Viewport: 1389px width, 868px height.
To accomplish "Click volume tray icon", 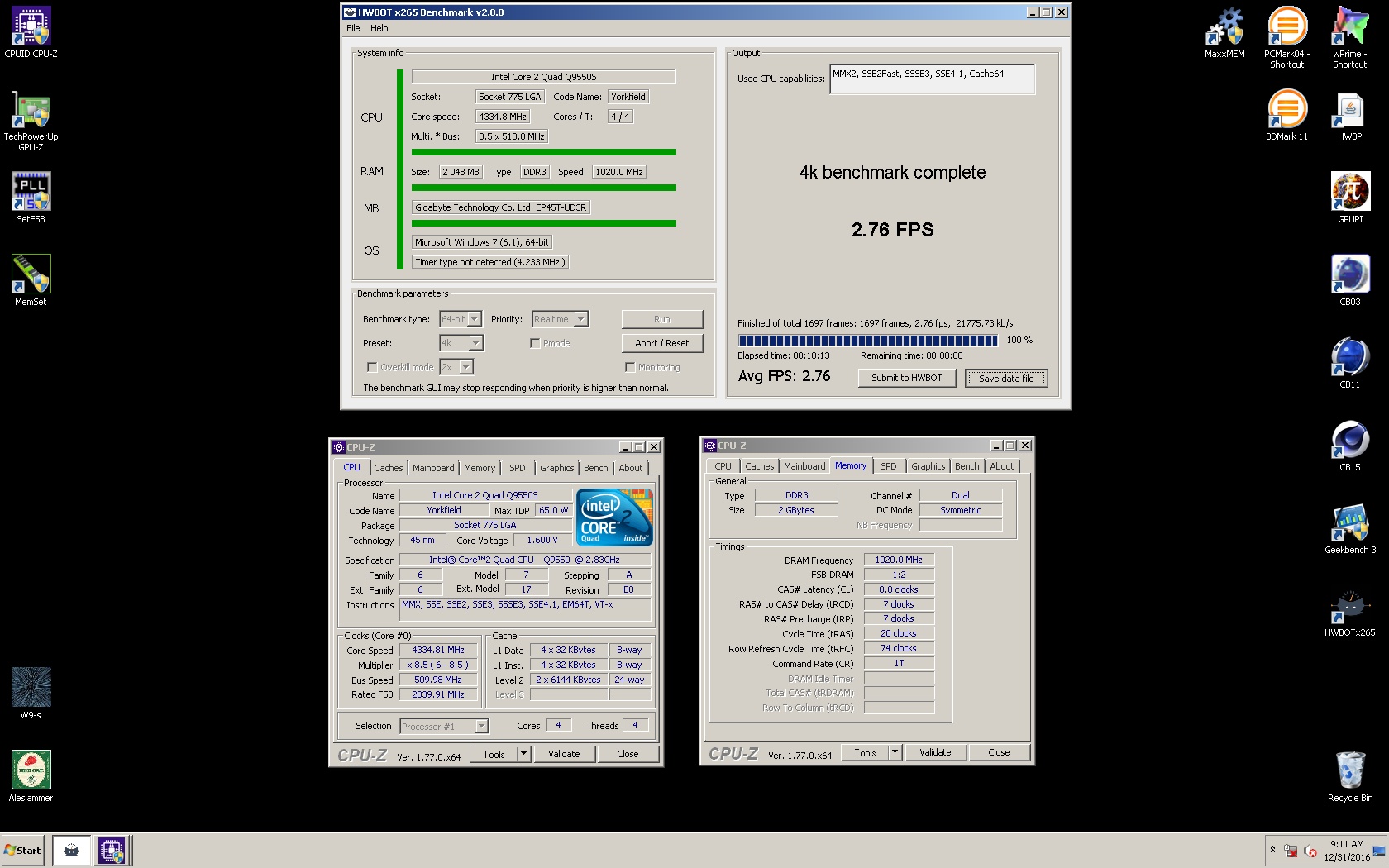I will [x=1310, y=851].
